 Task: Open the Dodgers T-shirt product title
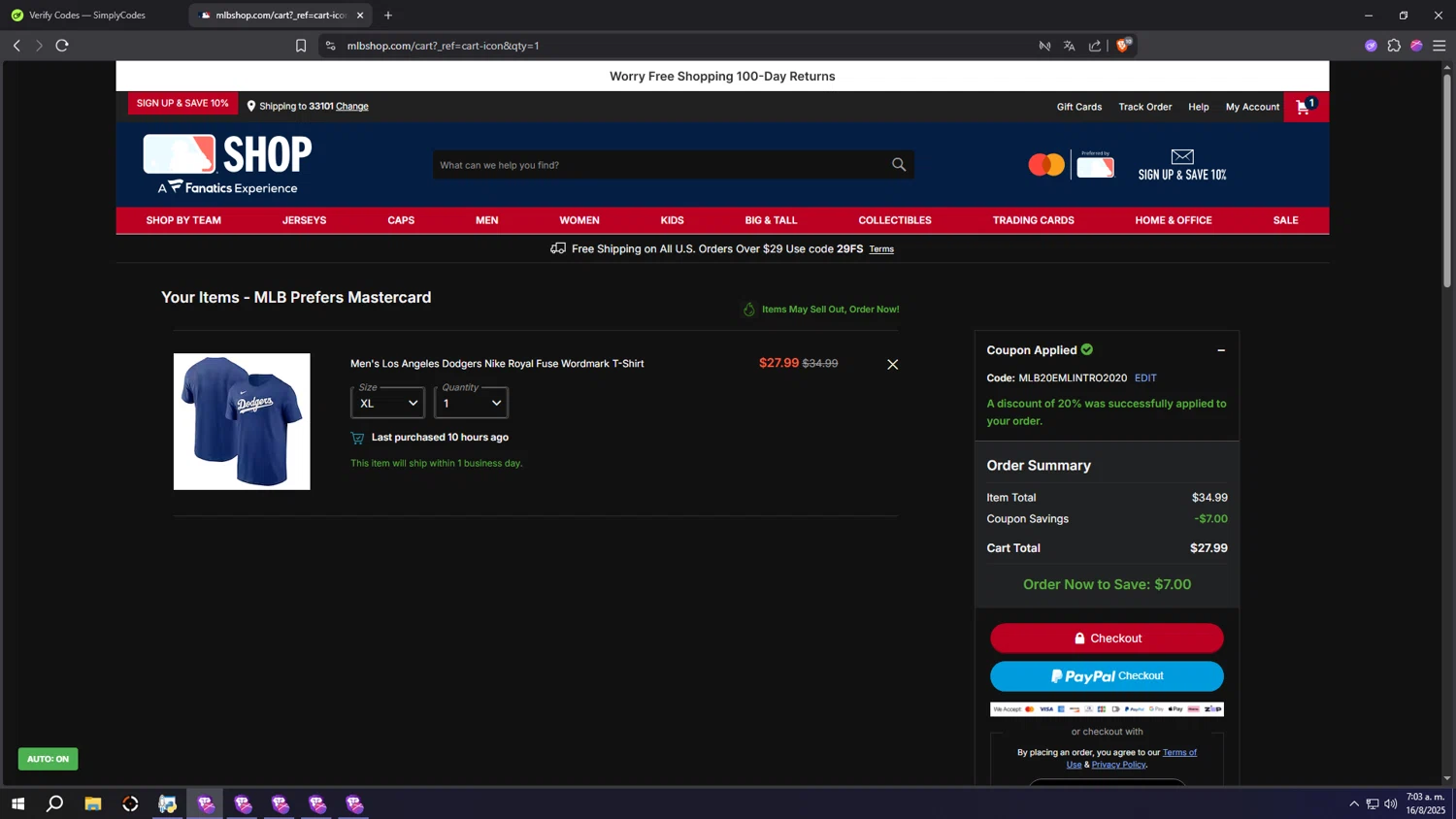[x=497, y=364]
